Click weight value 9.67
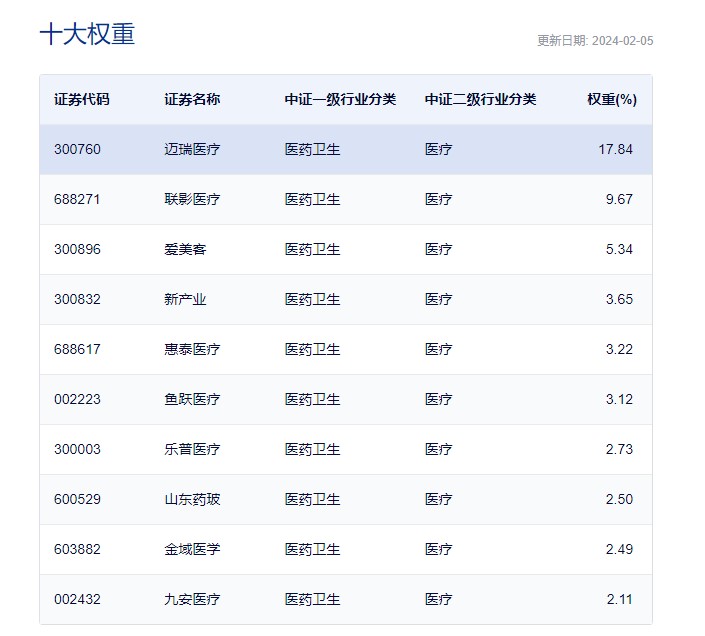 pos(619,199)
